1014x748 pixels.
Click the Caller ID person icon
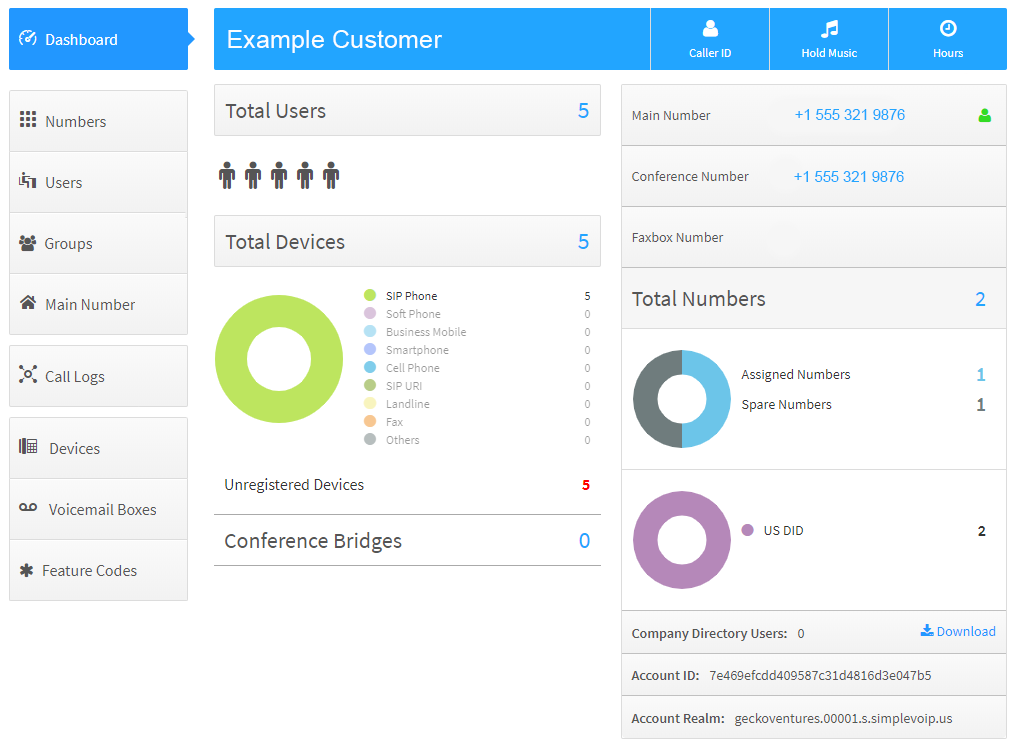pos(710,29)
